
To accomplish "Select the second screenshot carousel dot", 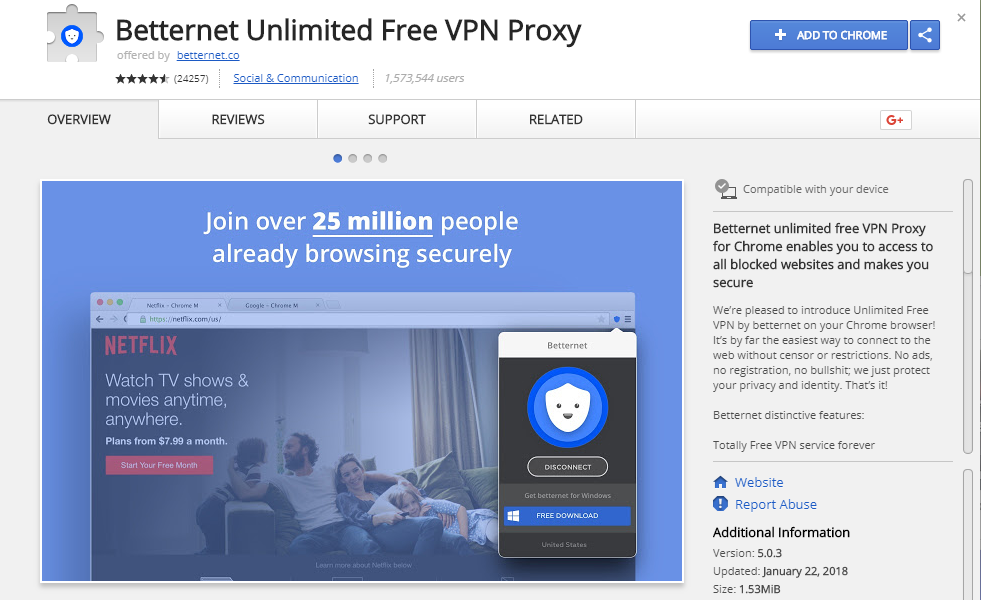I will point(353,158).
